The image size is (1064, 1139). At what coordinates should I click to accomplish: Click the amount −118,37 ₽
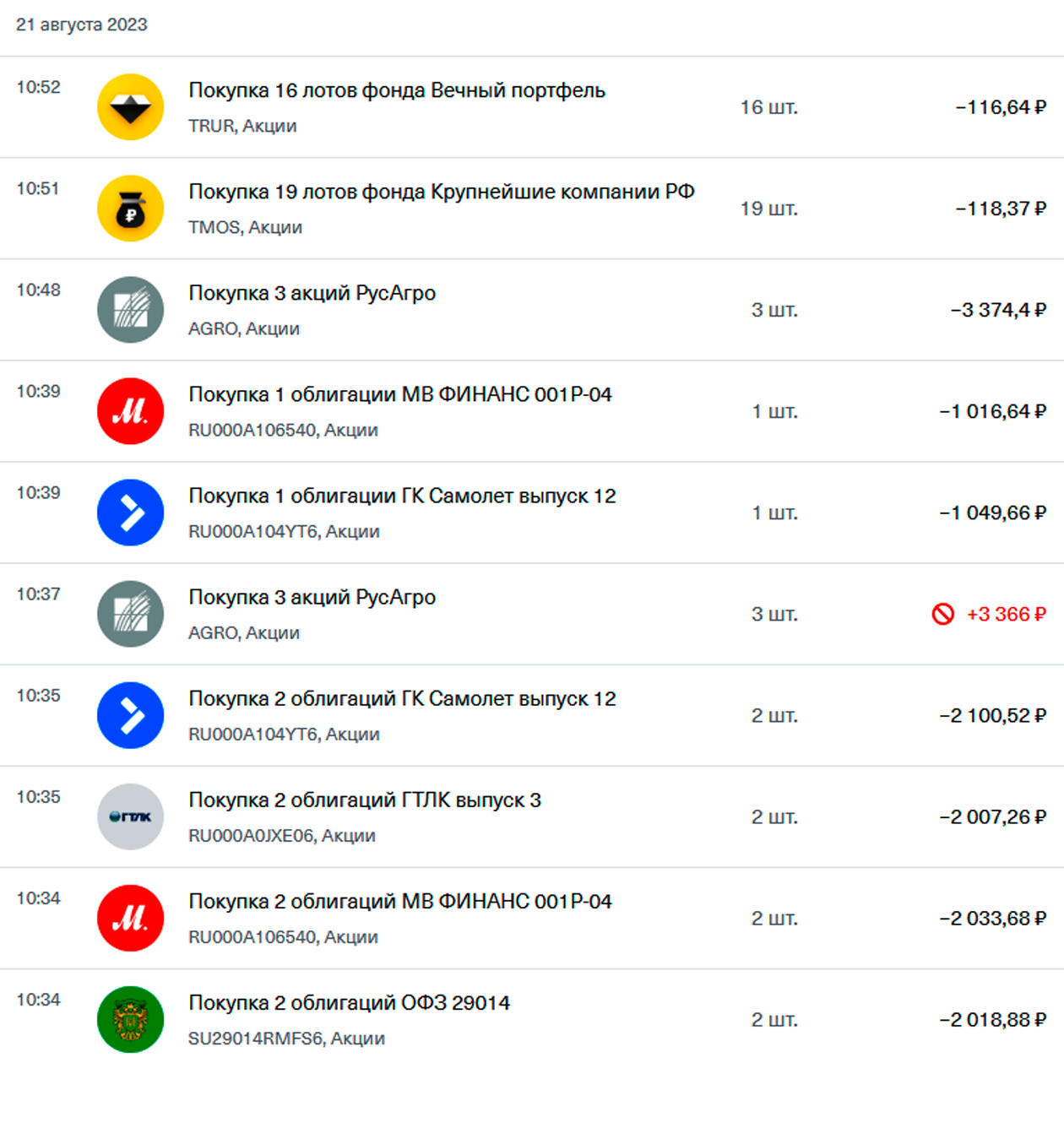coord(1001,209)
